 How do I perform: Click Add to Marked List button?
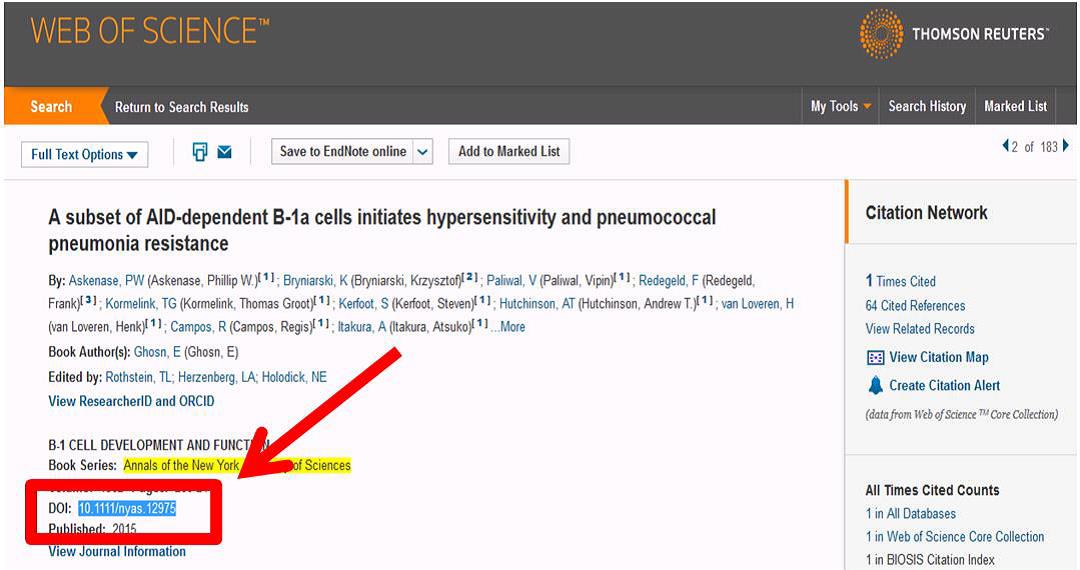tap(509, 151)
